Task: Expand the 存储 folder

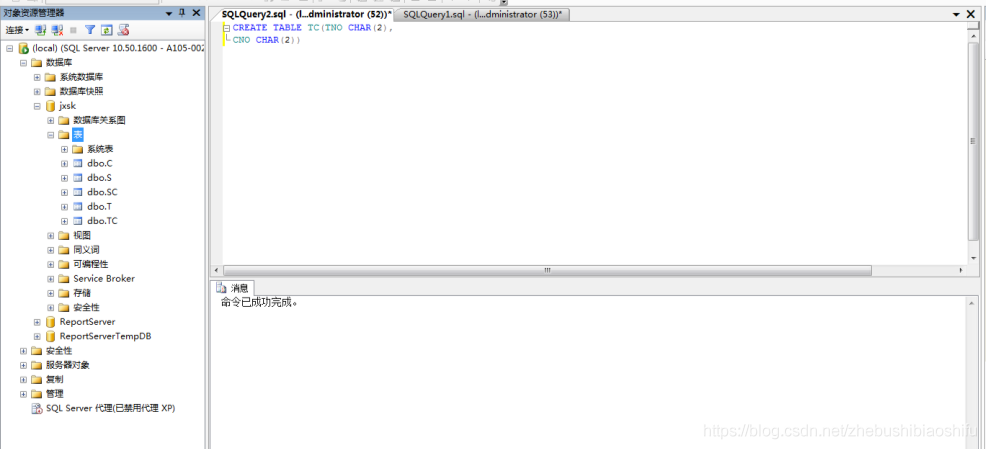Action: 51,293
